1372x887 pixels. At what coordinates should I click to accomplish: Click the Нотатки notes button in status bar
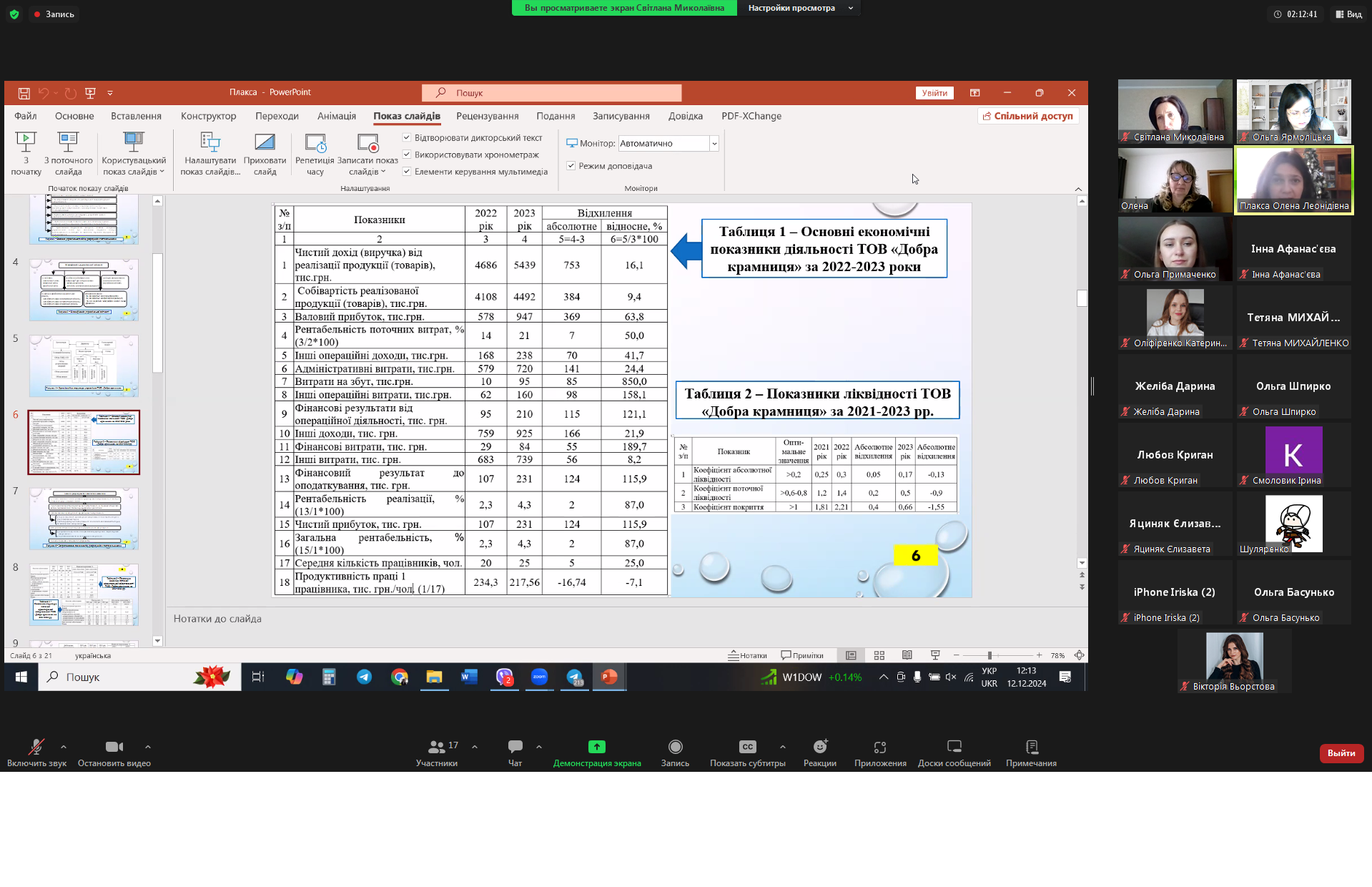tap(748, 655)
